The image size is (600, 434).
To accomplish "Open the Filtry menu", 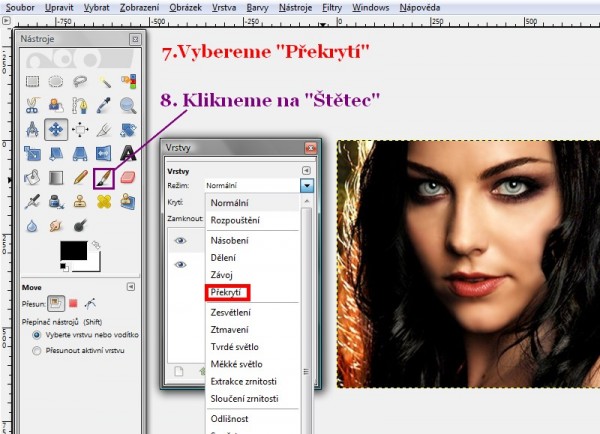I will click(332, 7).
